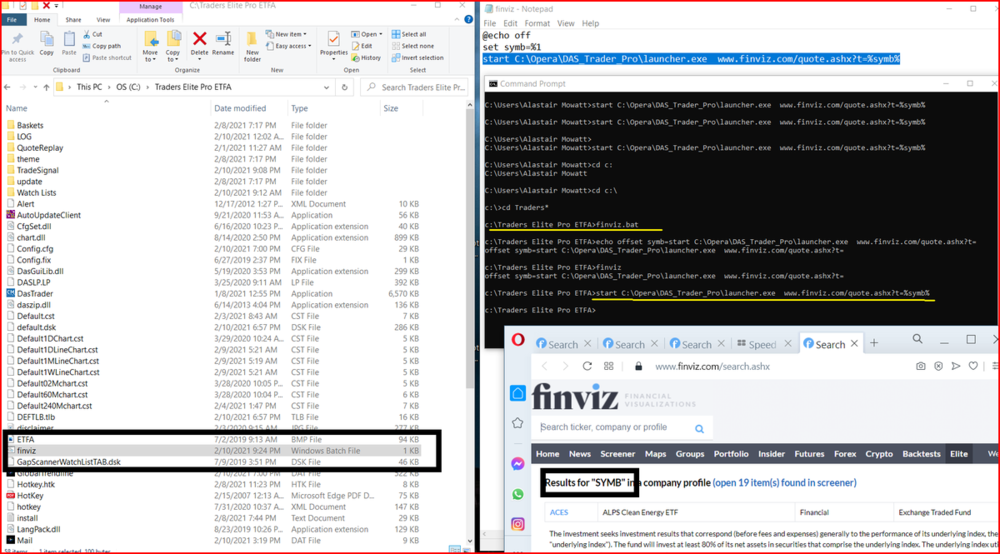The width and height of the screenshot is (1000, 554).
Task: Open finviz Screener nav link
Action: click(x=617, y=454)
